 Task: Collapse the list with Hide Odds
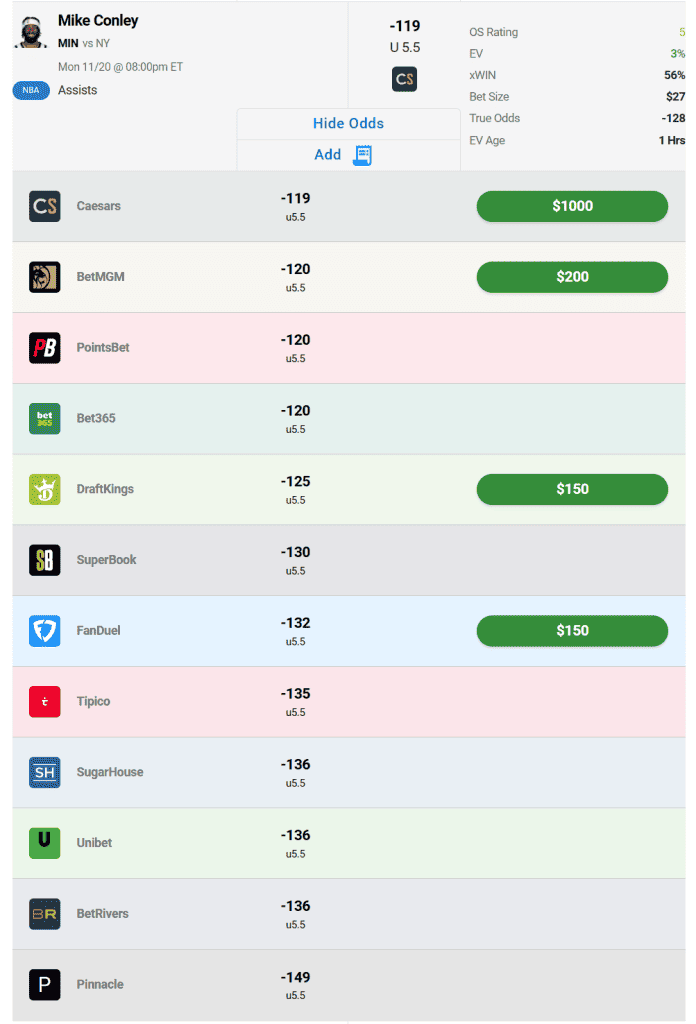(348, 124)
